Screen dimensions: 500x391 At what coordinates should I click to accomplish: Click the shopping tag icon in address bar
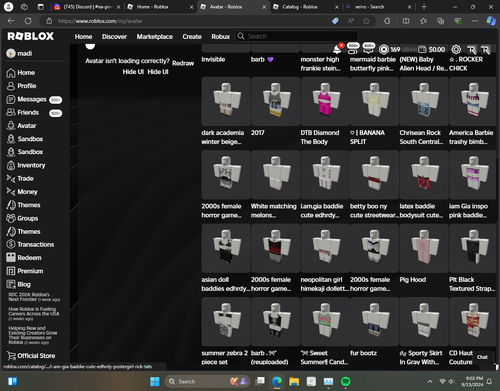click(x=335, y=21)
